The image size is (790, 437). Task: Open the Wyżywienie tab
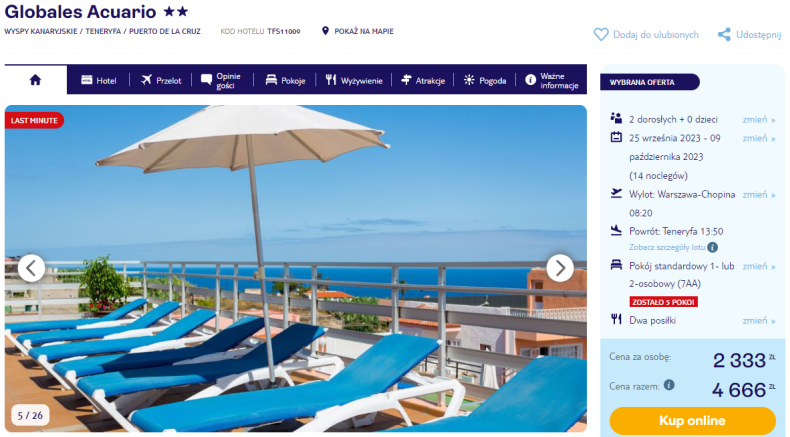(354, 80)
